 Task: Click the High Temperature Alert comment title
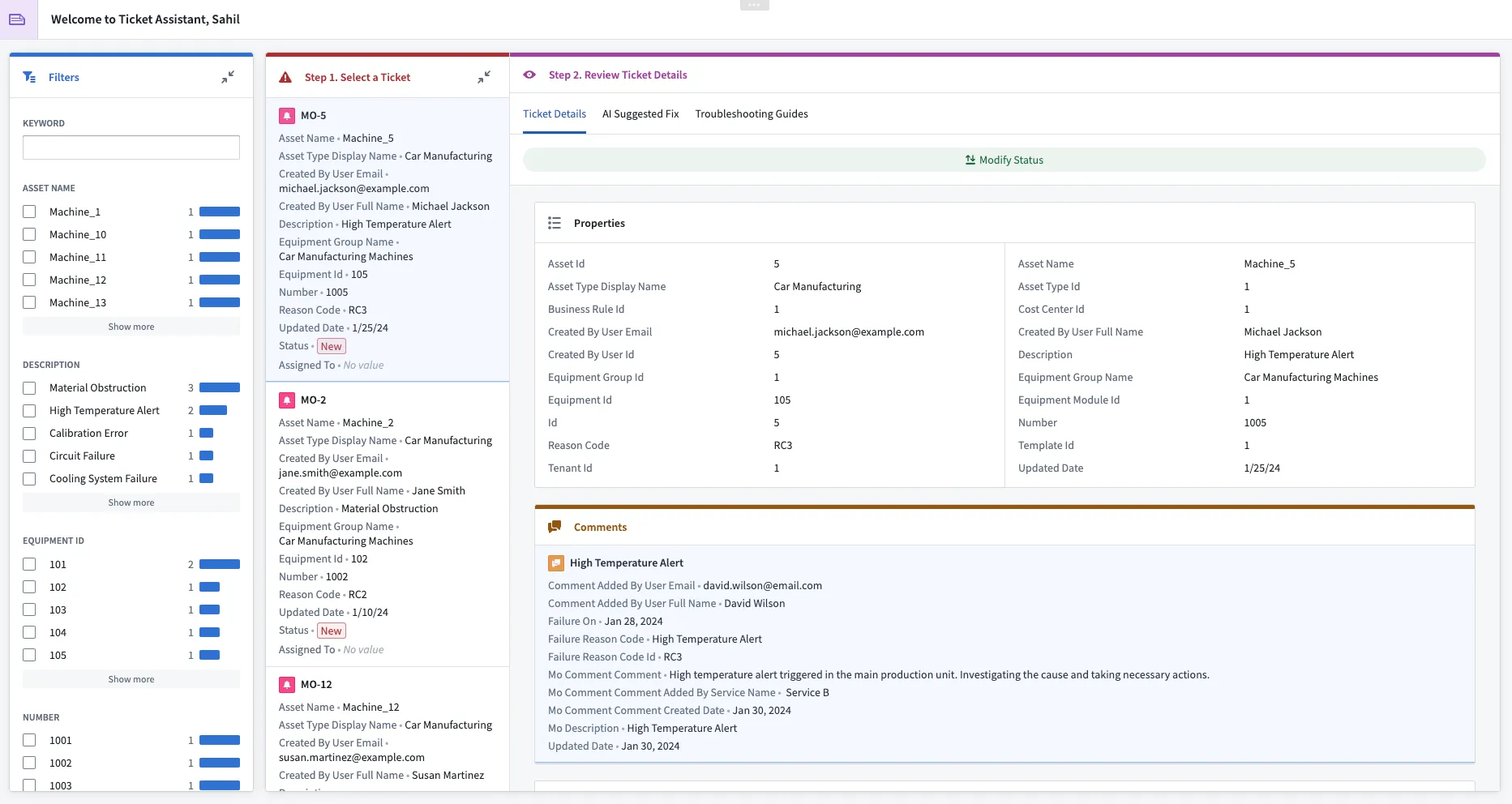(x=627, y=563)
